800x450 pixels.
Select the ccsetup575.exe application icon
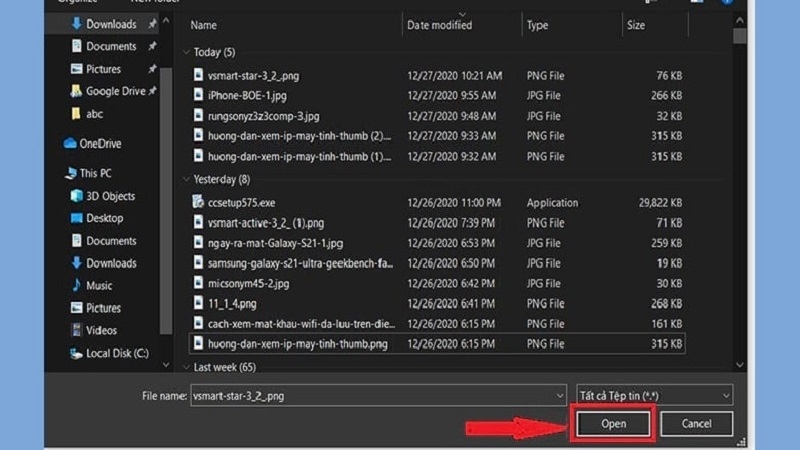click(x=197, y=201)
